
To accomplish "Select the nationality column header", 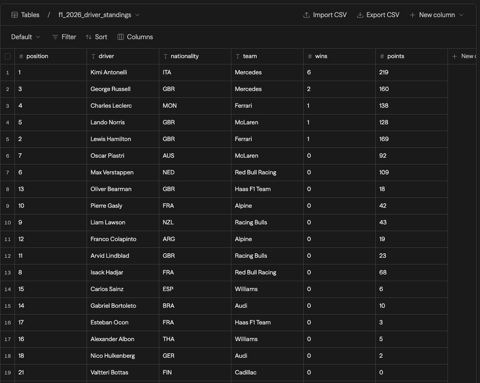I will 195,56.
